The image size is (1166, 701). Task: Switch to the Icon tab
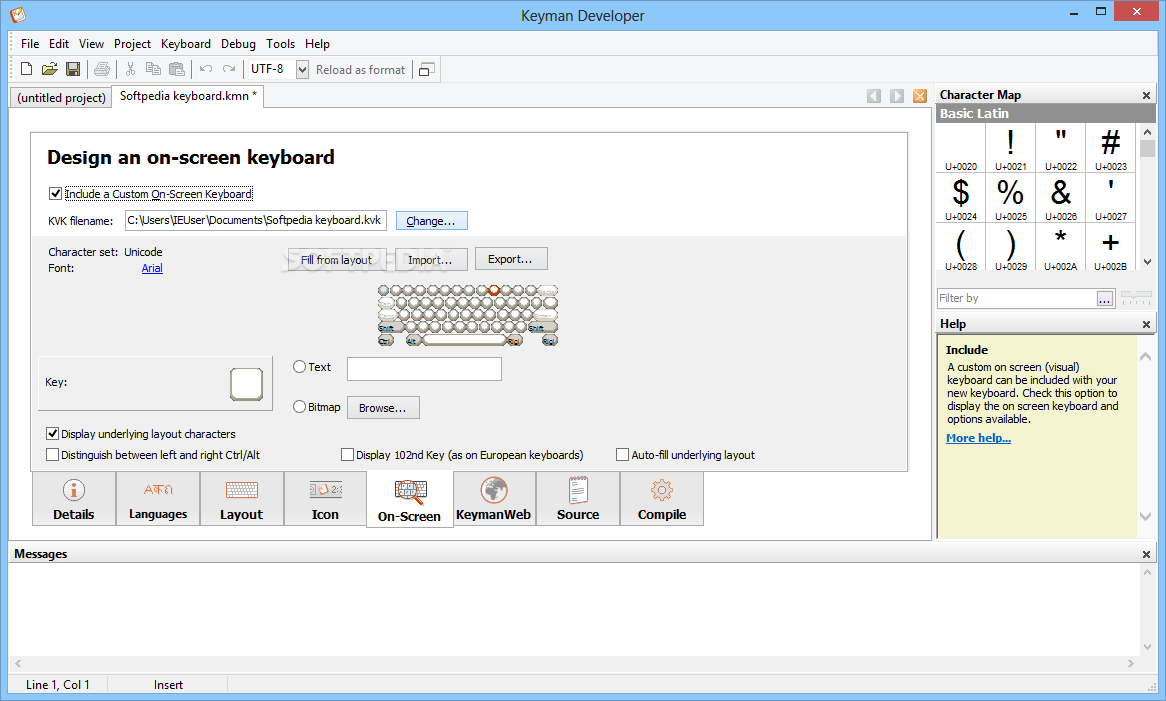pyautogui.click(x=325, y=499)
